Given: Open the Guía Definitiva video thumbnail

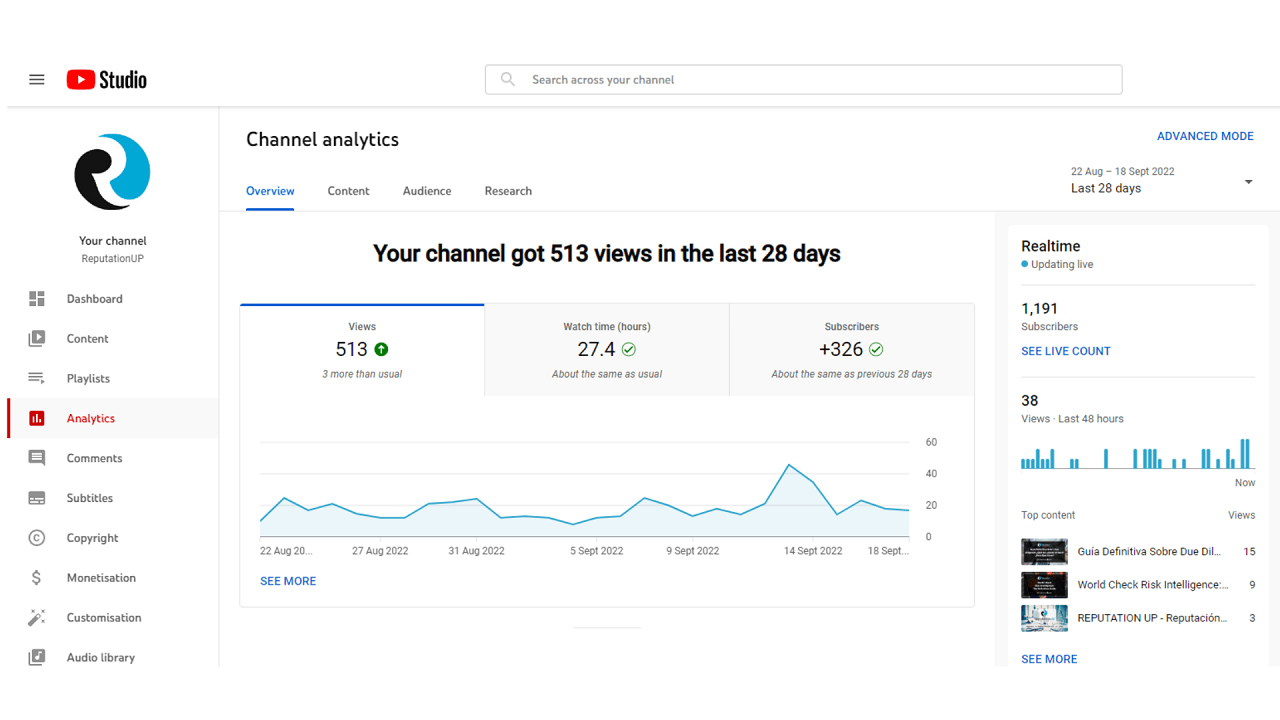Looking at the screenshot, I should pyautogui.click(x=1044, y=551).
